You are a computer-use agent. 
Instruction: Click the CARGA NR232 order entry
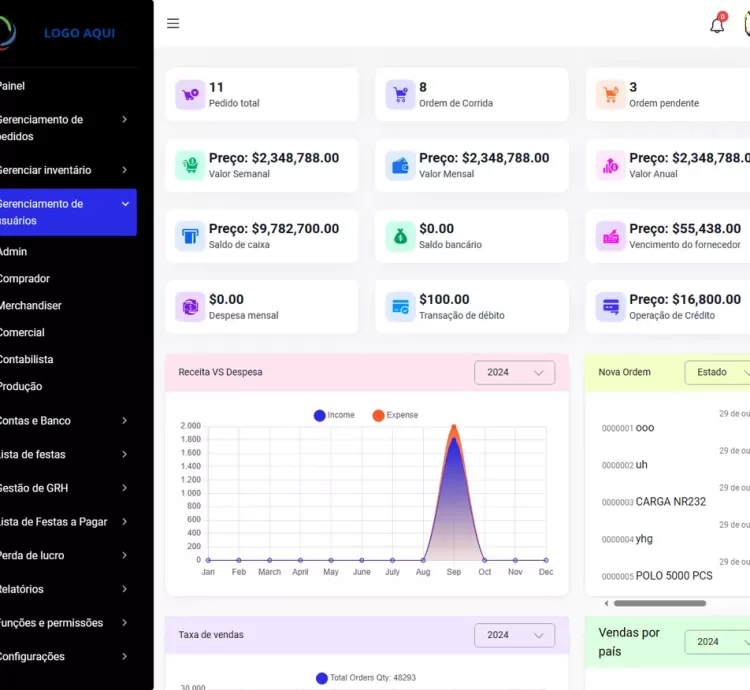click(x=670, y=502)
